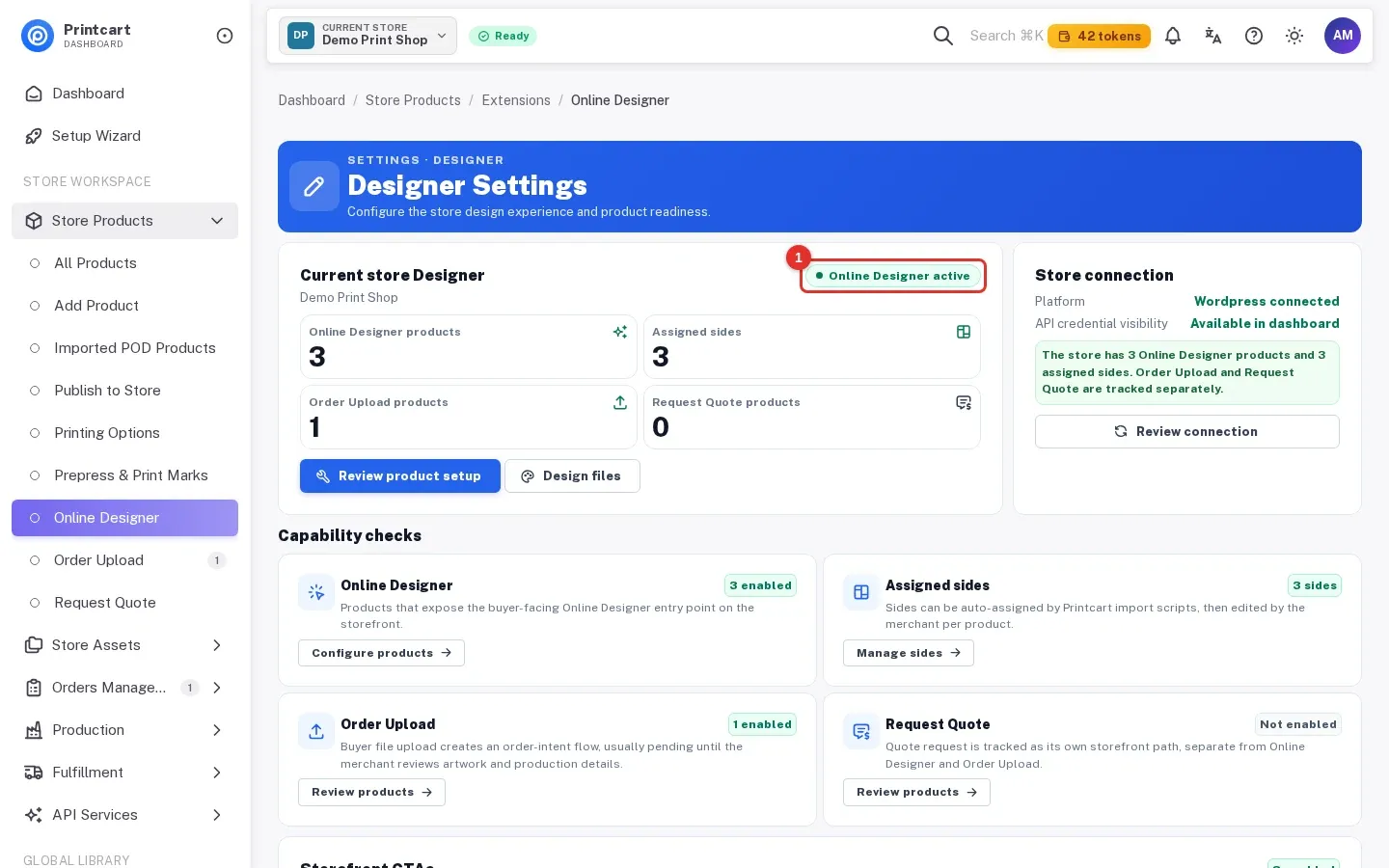The image size is (1389, 868).
Task: Click the Order Upload capability icon
Action: click(316, 732)
